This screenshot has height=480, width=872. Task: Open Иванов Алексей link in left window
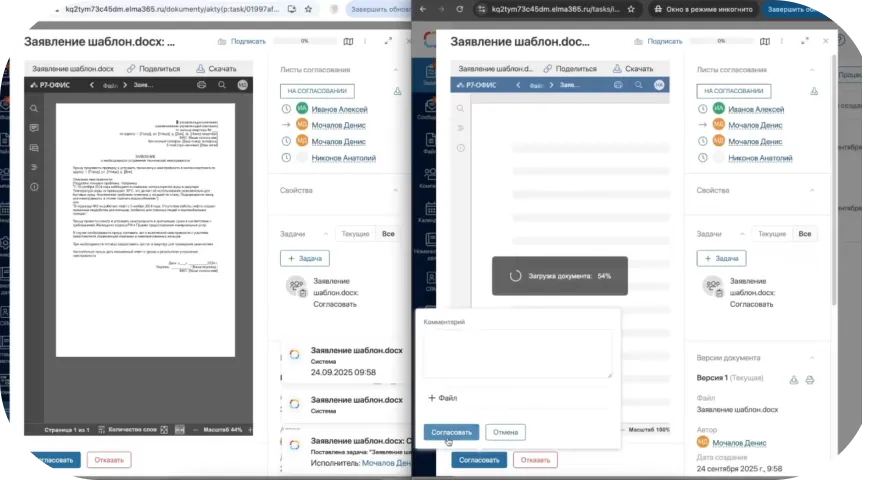(338, 108)
